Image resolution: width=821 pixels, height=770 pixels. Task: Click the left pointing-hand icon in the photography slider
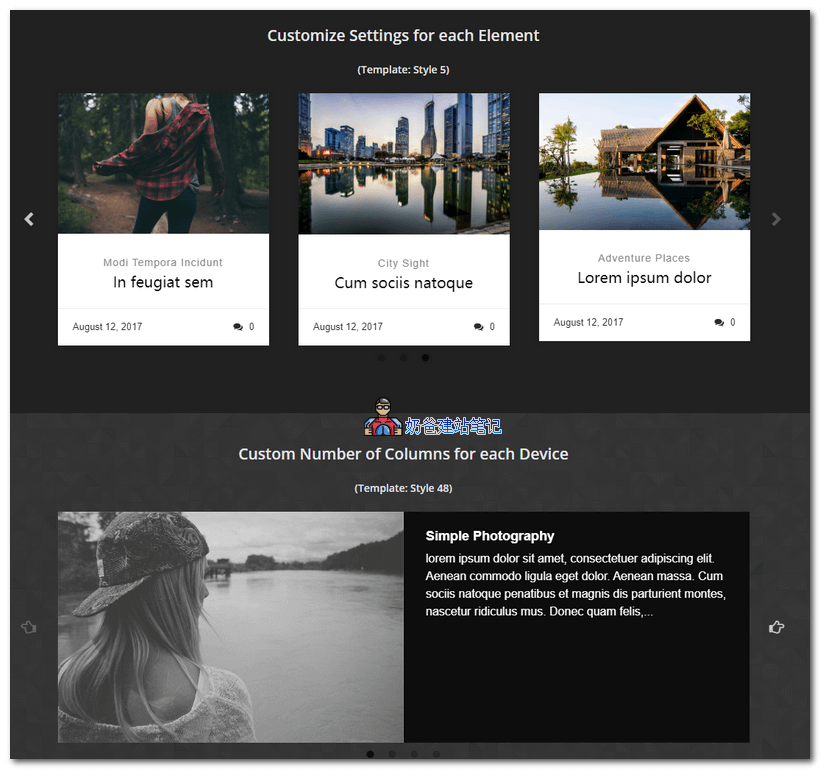(28, 627)
